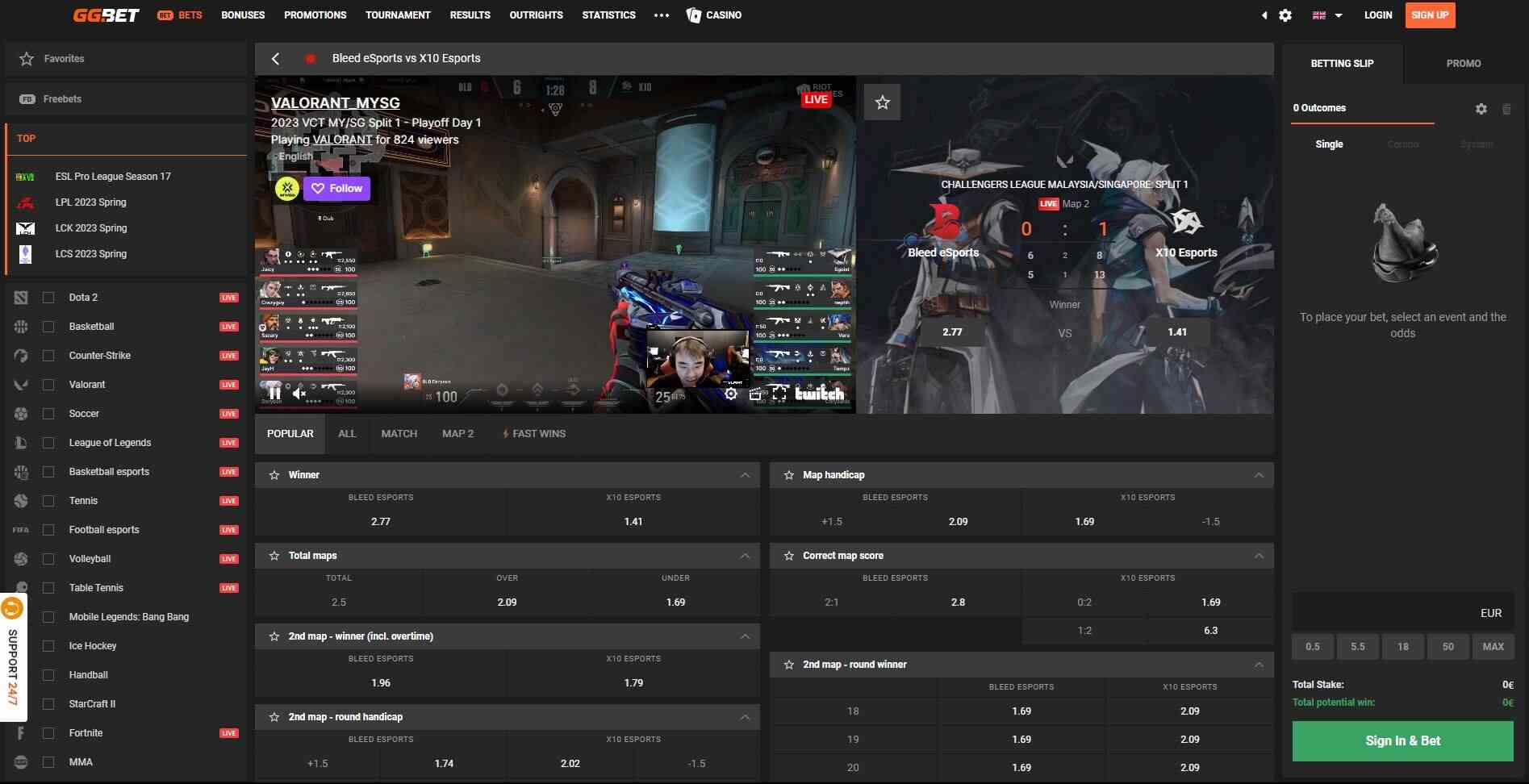The image size is (1529, 784).
Task: Click the GGBET logo
Action: [106, 15]
